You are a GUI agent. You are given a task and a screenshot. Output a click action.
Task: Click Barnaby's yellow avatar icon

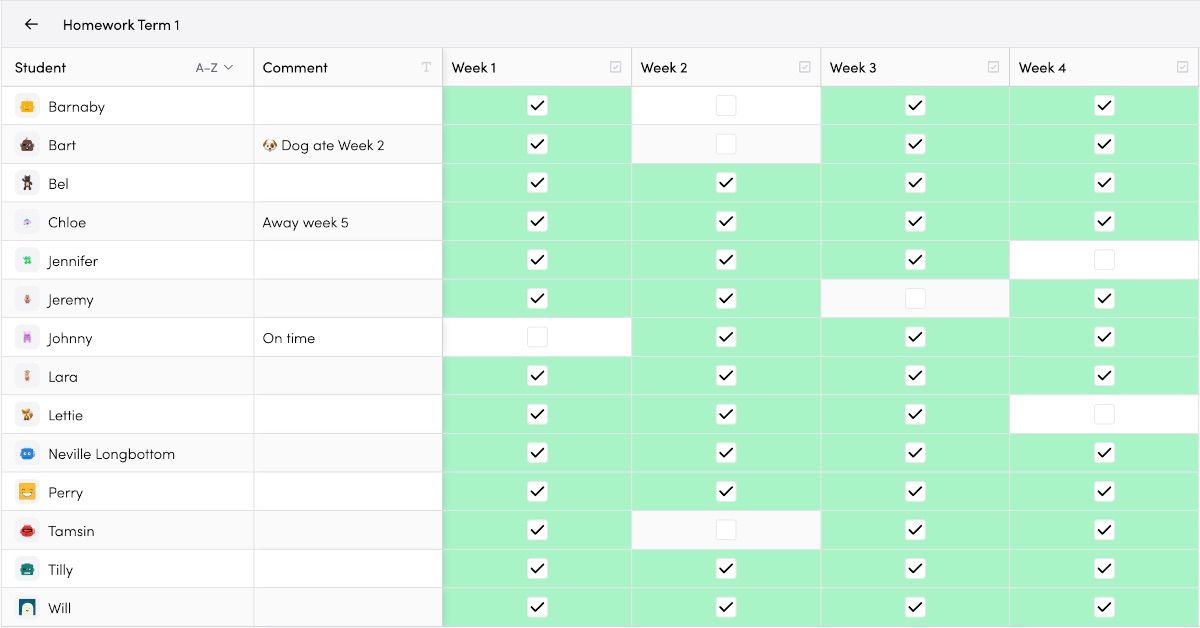(x=28, y=106)
